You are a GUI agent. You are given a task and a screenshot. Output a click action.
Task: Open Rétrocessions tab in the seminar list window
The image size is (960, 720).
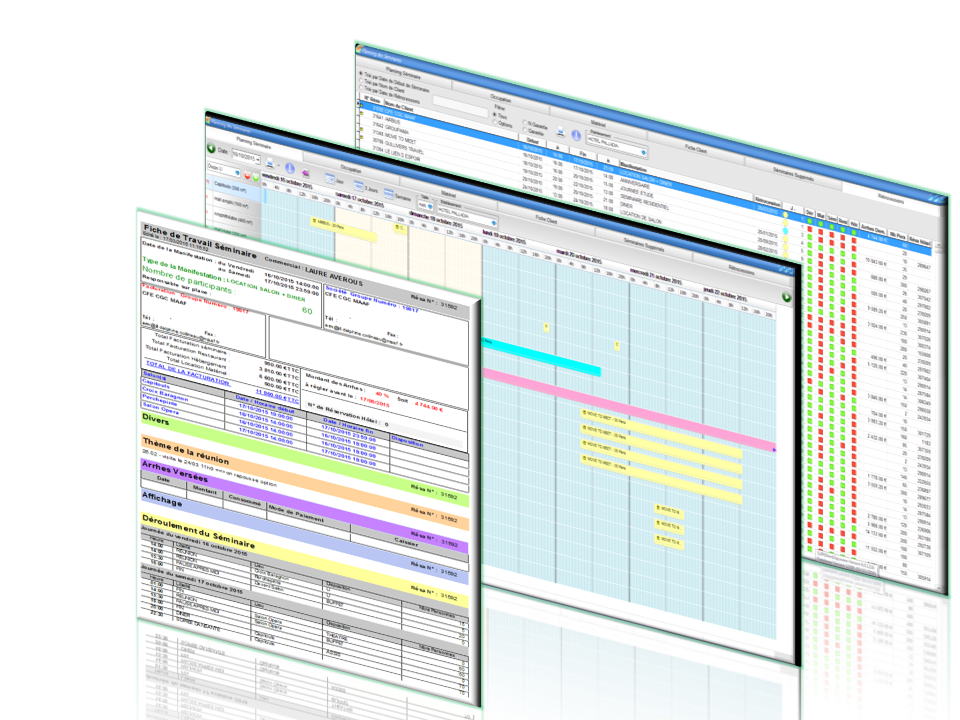[x=891, y=198]
